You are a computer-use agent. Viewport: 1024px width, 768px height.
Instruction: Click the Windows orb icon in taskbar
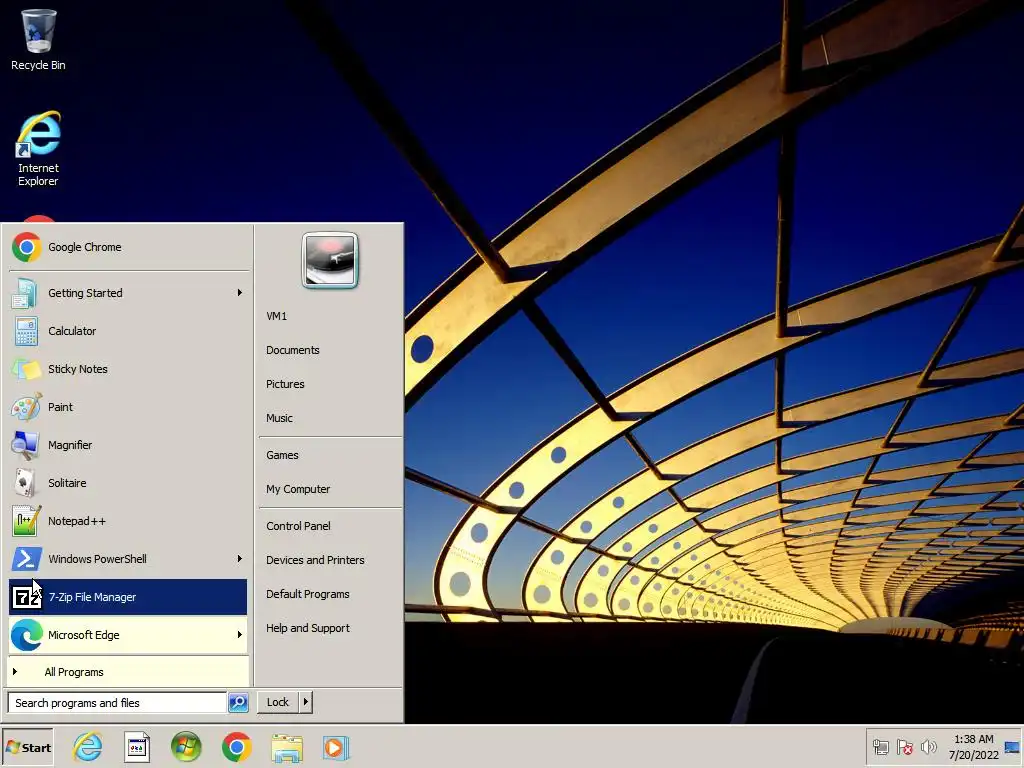point(186,747)
